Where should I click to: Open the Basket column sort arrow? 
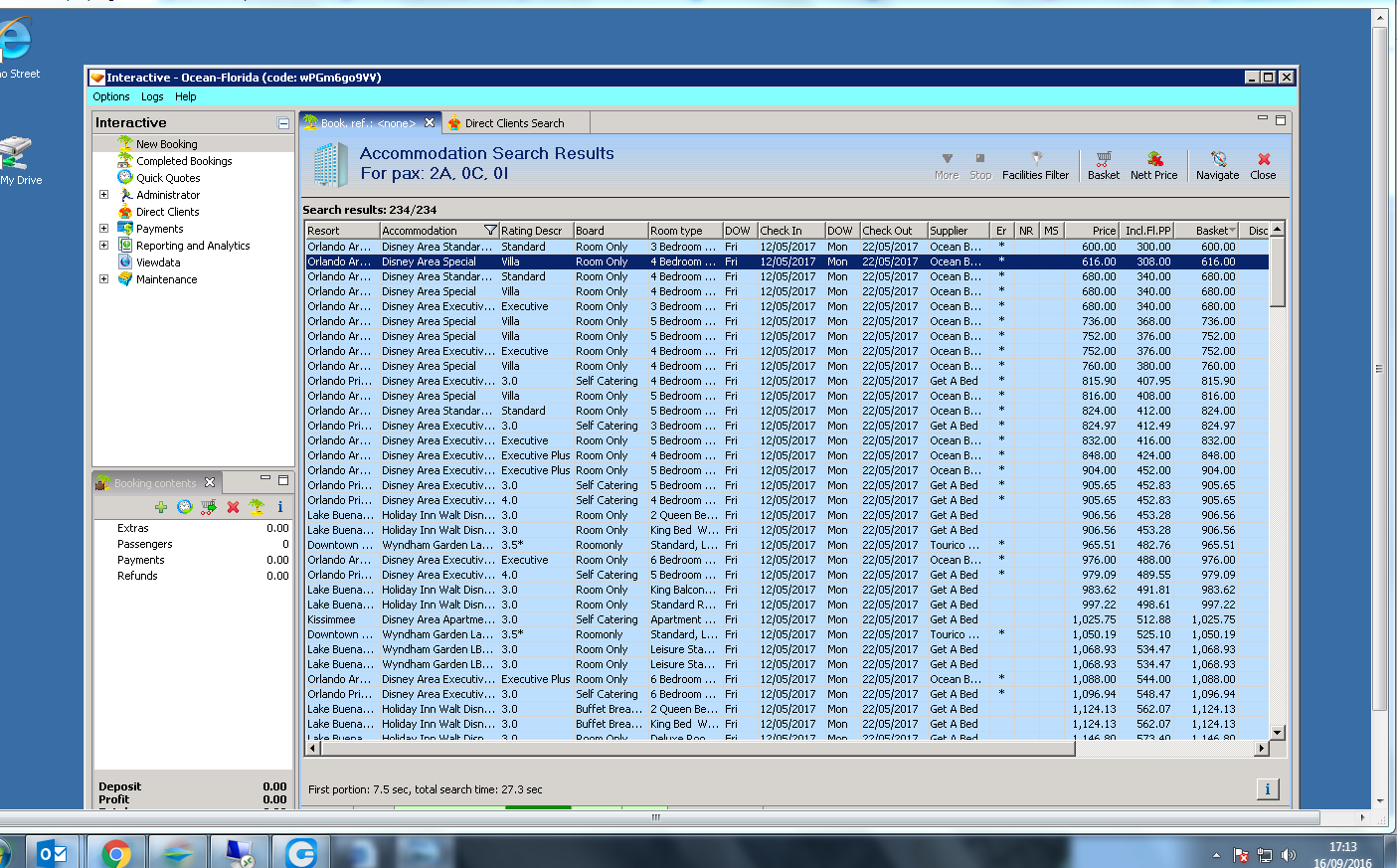pyautogui.click(x=1233, y=231)
